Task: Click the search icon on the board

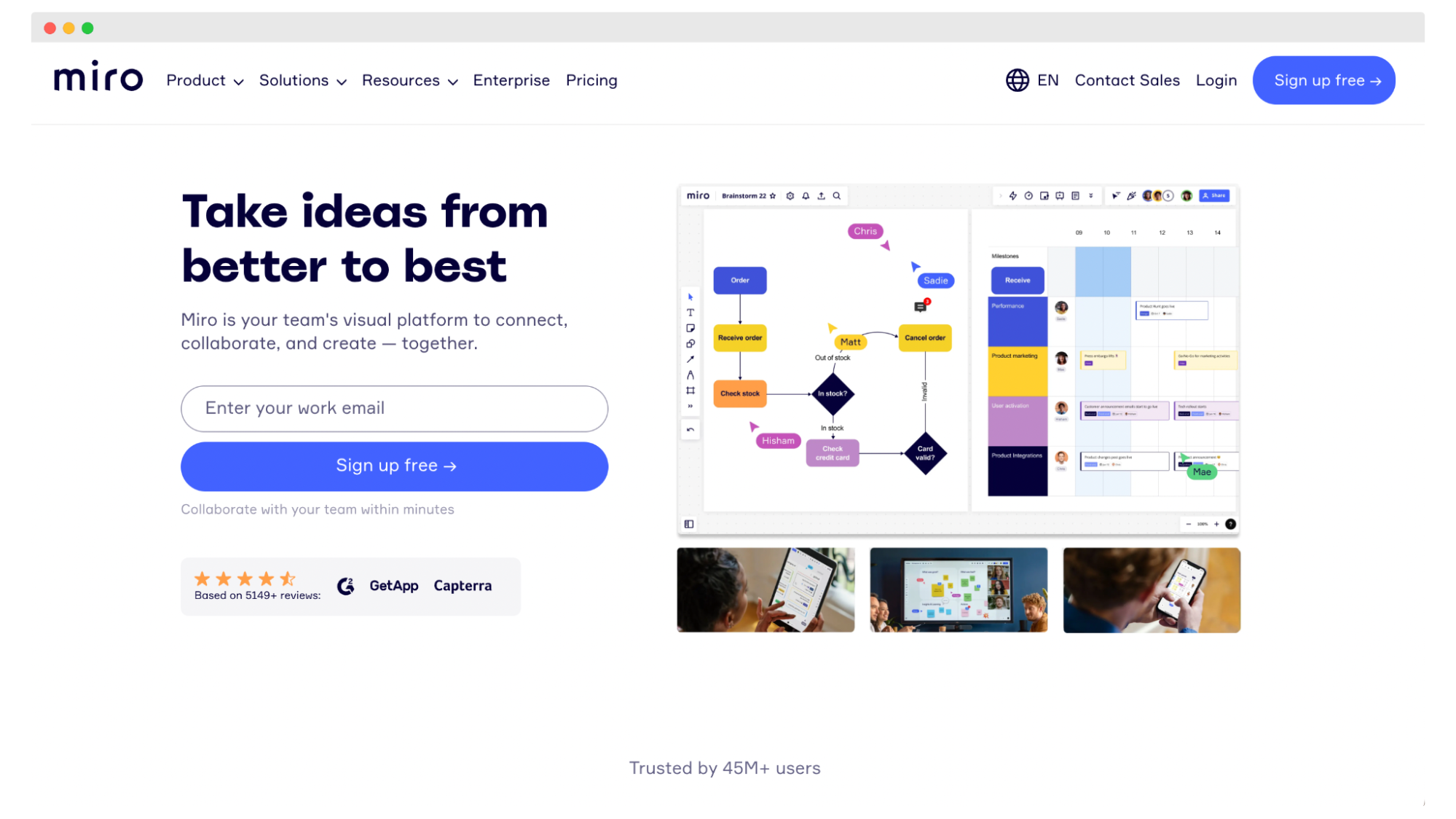Action: click(x=838, y=195)
